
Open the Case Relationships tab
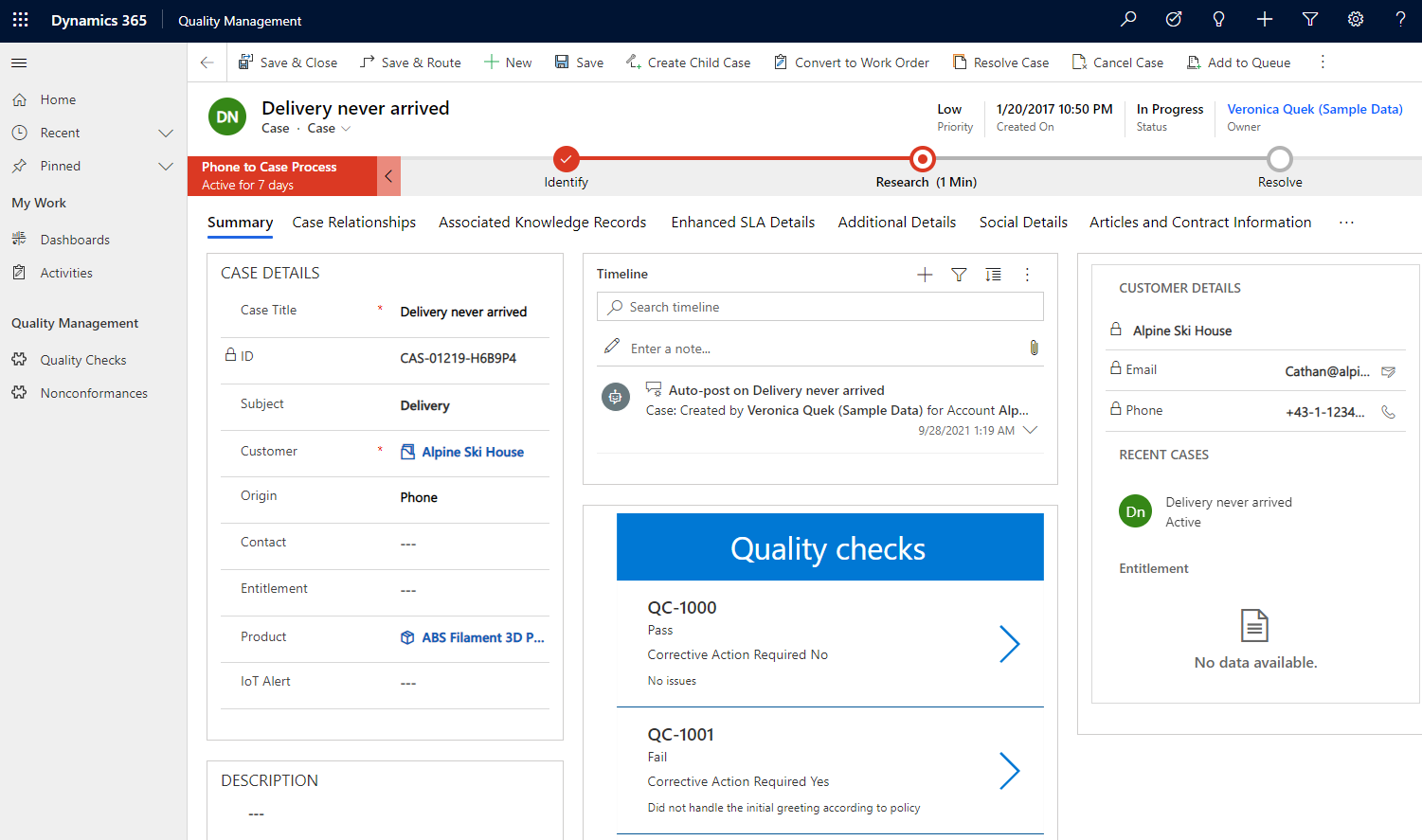[354, 223]
